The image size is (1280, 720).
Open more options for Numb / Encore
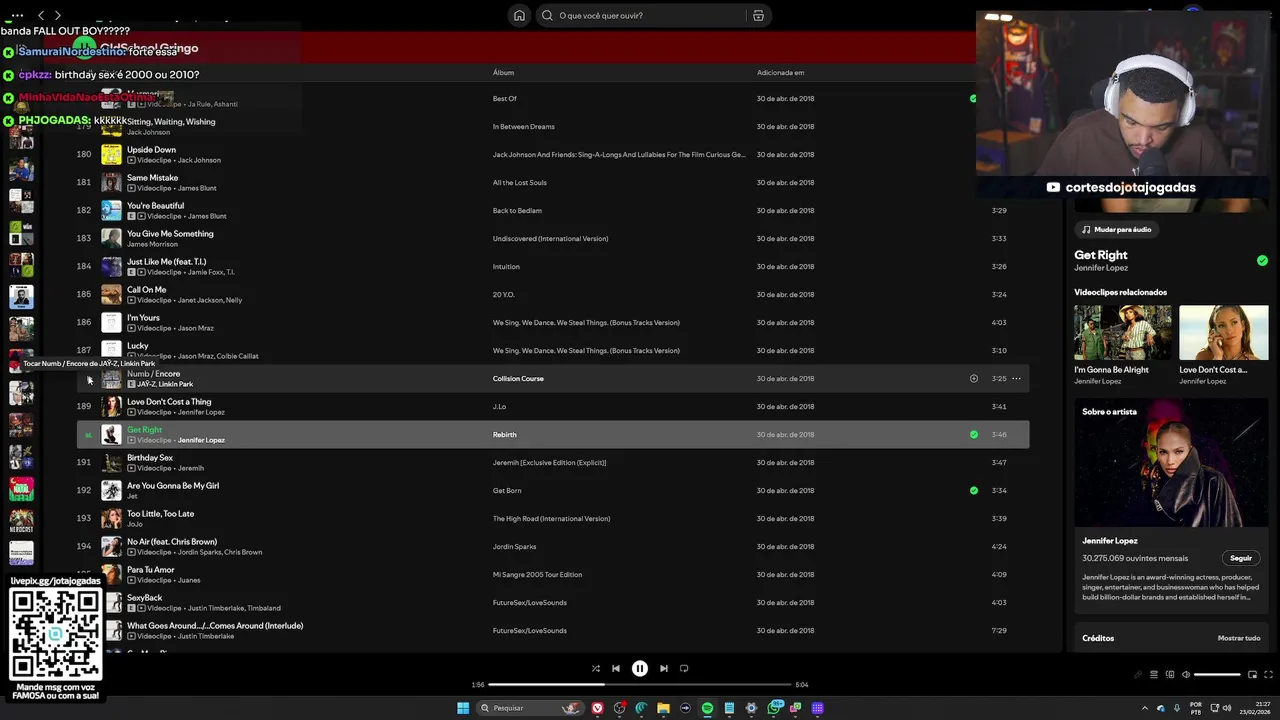point(1016,379)
